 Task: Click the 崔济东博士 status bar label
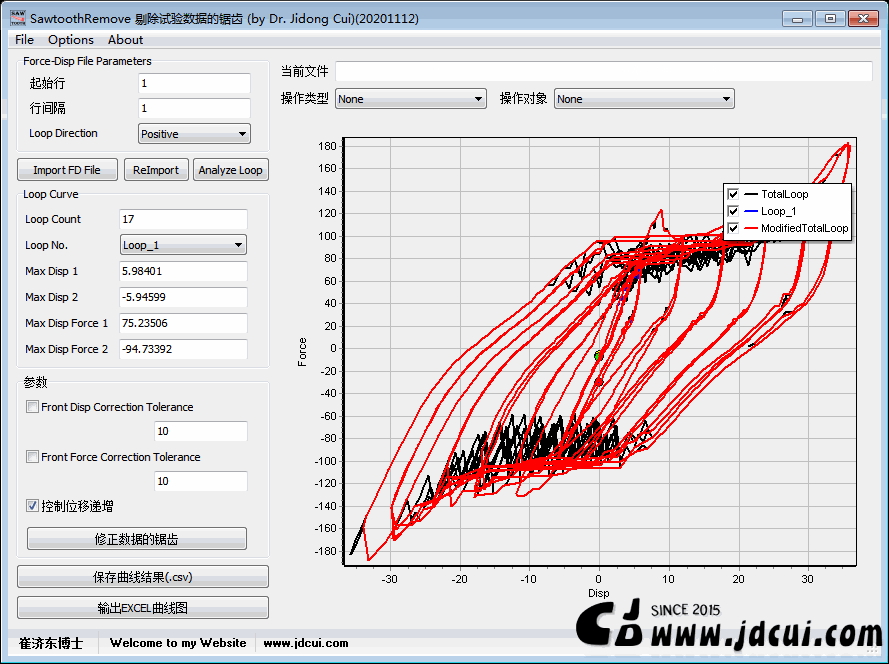coord(51,643)
